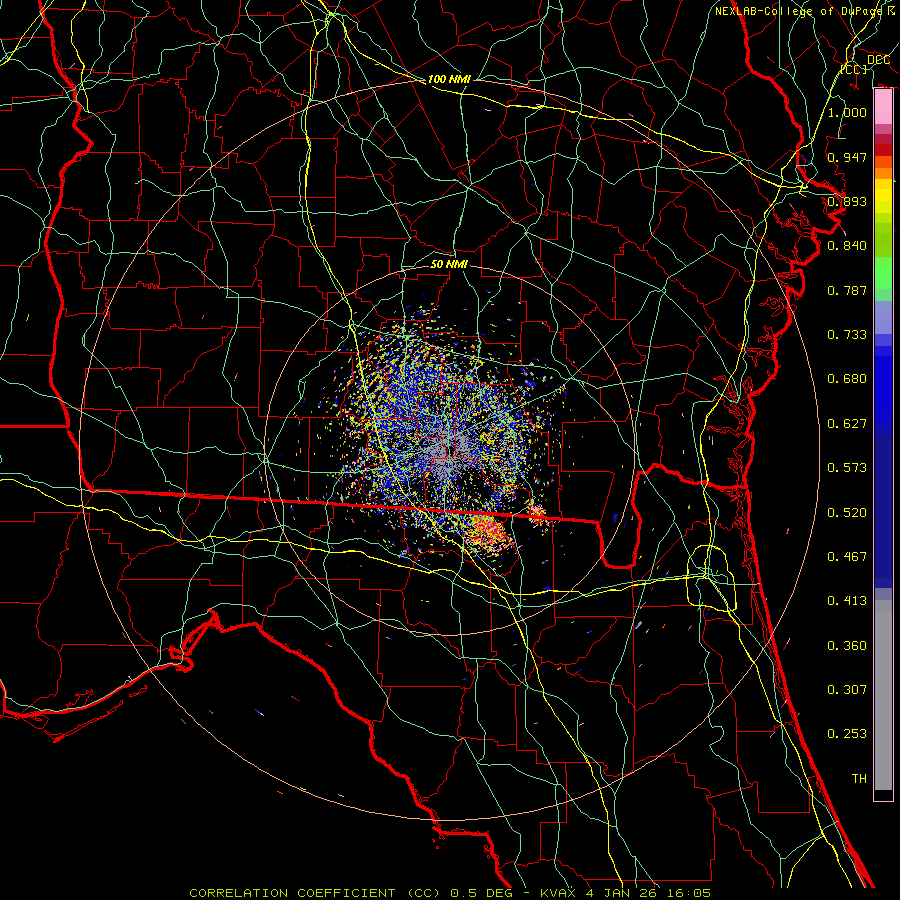900x900 pixels.
Task: Pick the red segment of the color bar
Action: 883,150
